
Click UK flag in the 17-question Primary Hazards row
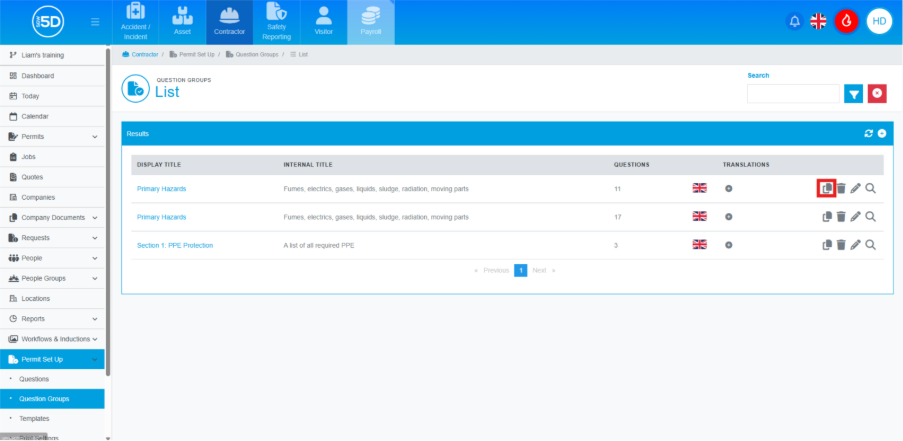tap(699, 216)
